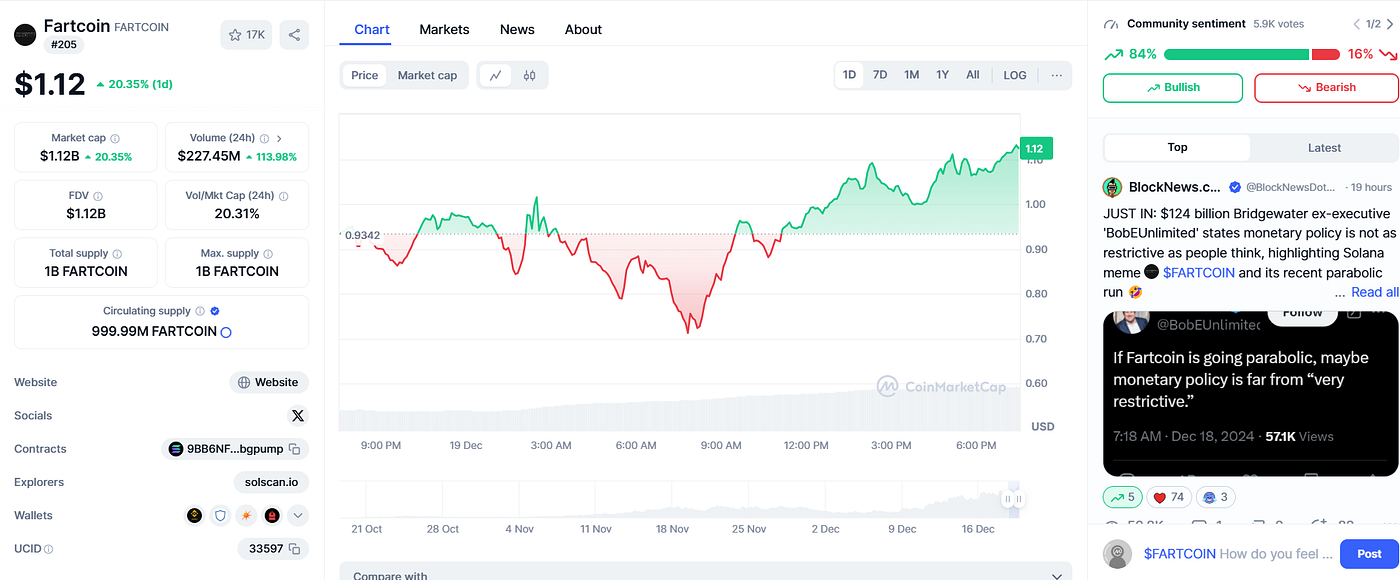This screenshot has width=1400, height=580.
Task: Expand post with Read all link
Action: pos(1375,292)
